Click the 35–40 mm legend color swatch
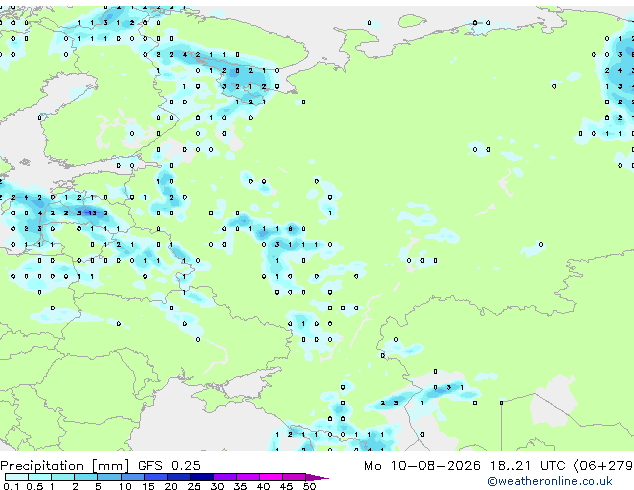Image resolution: width=634 pixels, height=490 pixels. [x=248, y=477]
